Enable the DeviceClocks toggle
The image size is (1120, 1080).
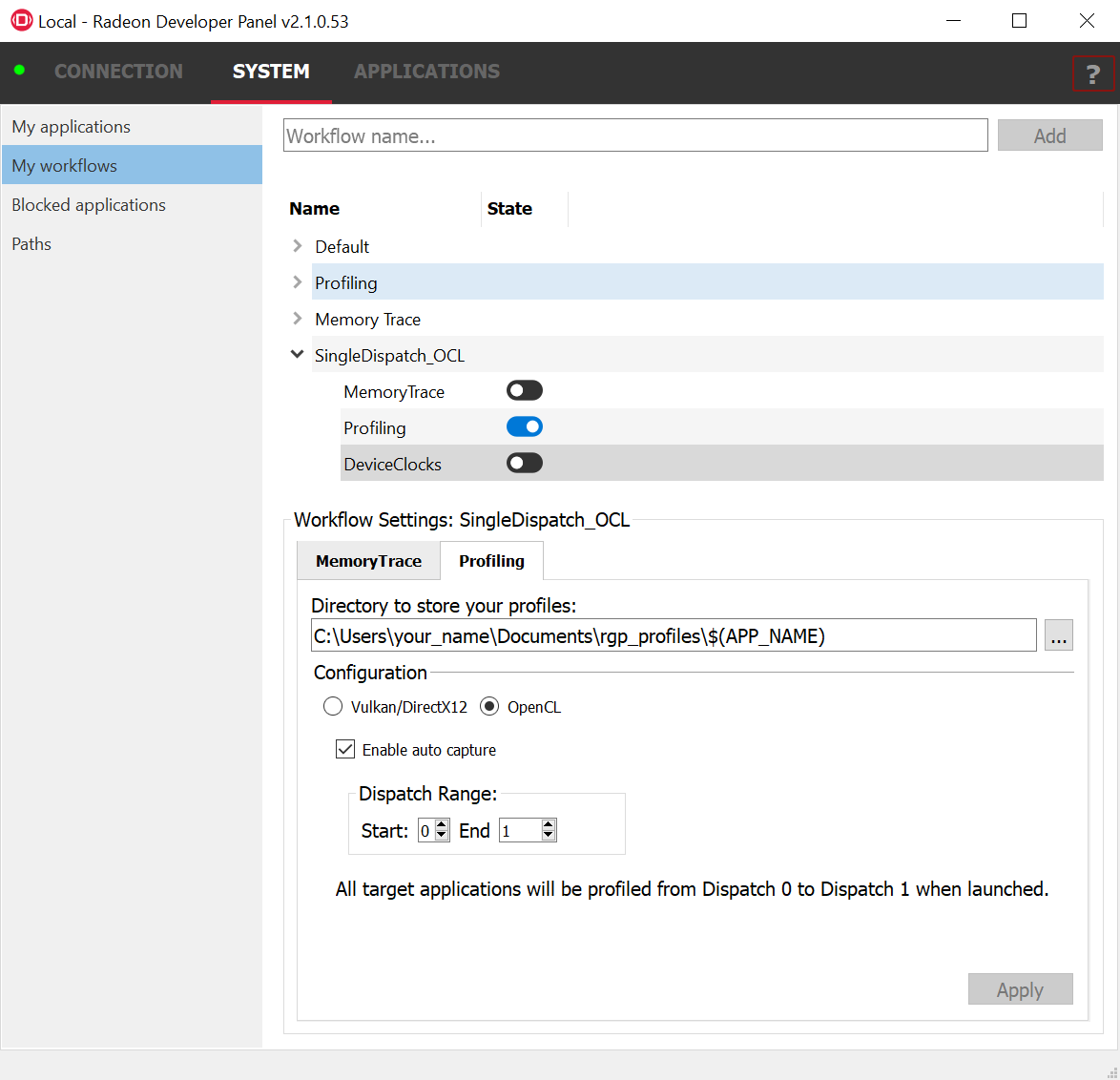524,463
